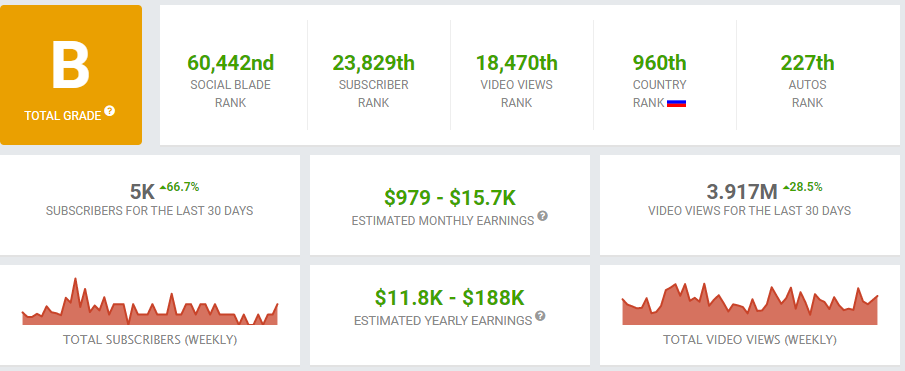Click the 227th autos rank value
Screen dimensions: 905x371
coord(807,62)
